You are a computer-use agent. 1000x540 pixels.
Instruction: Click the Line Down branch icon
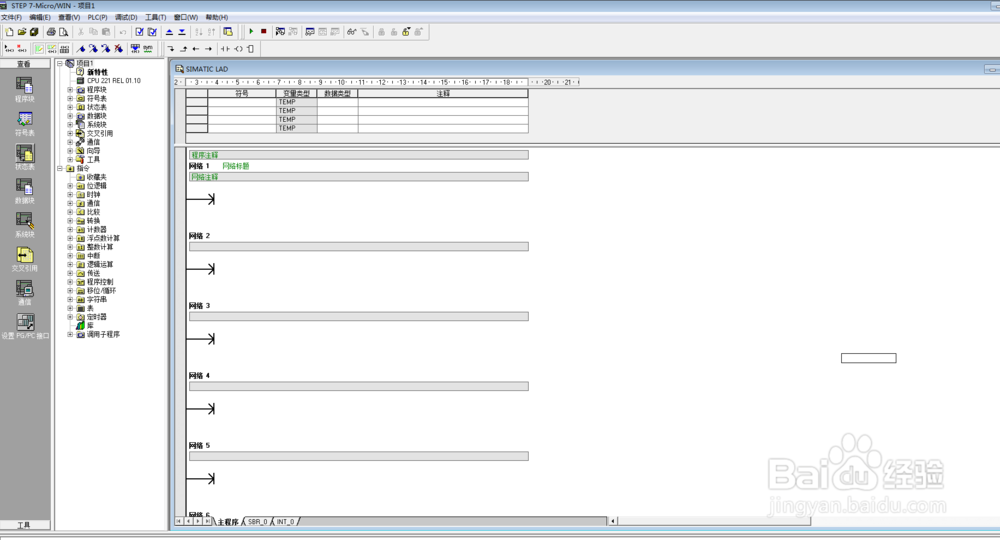point(170,48)
